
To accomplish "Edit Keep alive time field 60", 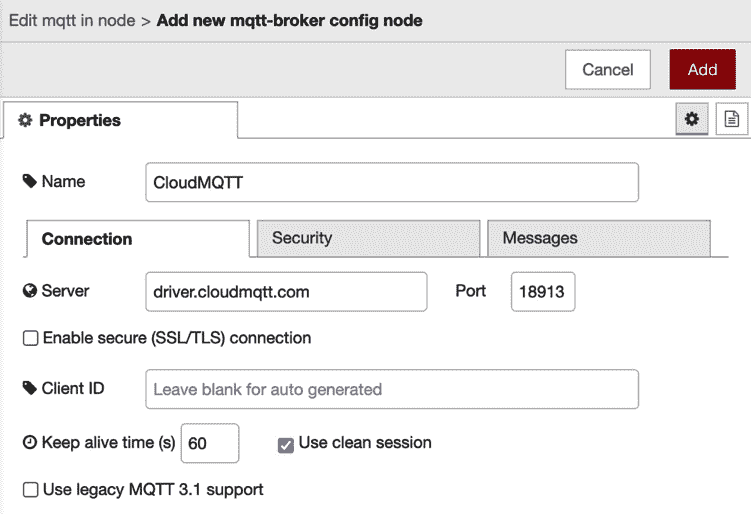I will (x=210, y=443).
